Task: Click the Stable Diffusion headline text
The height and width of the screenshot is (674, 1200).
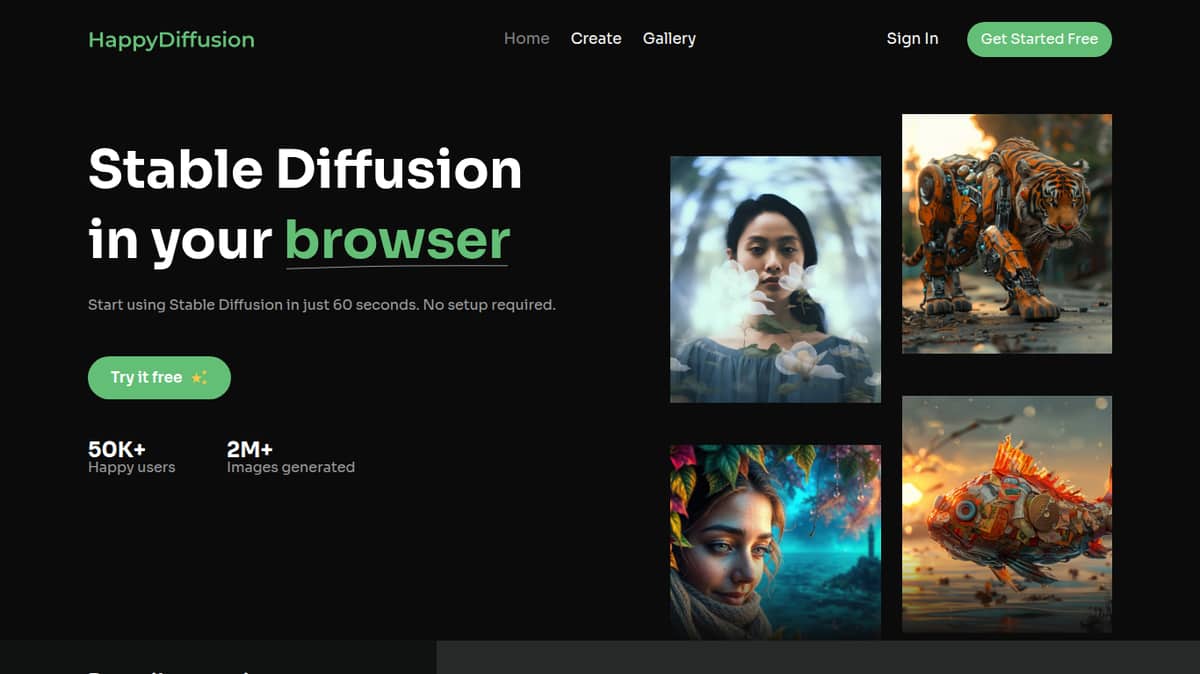Action: 305,169
